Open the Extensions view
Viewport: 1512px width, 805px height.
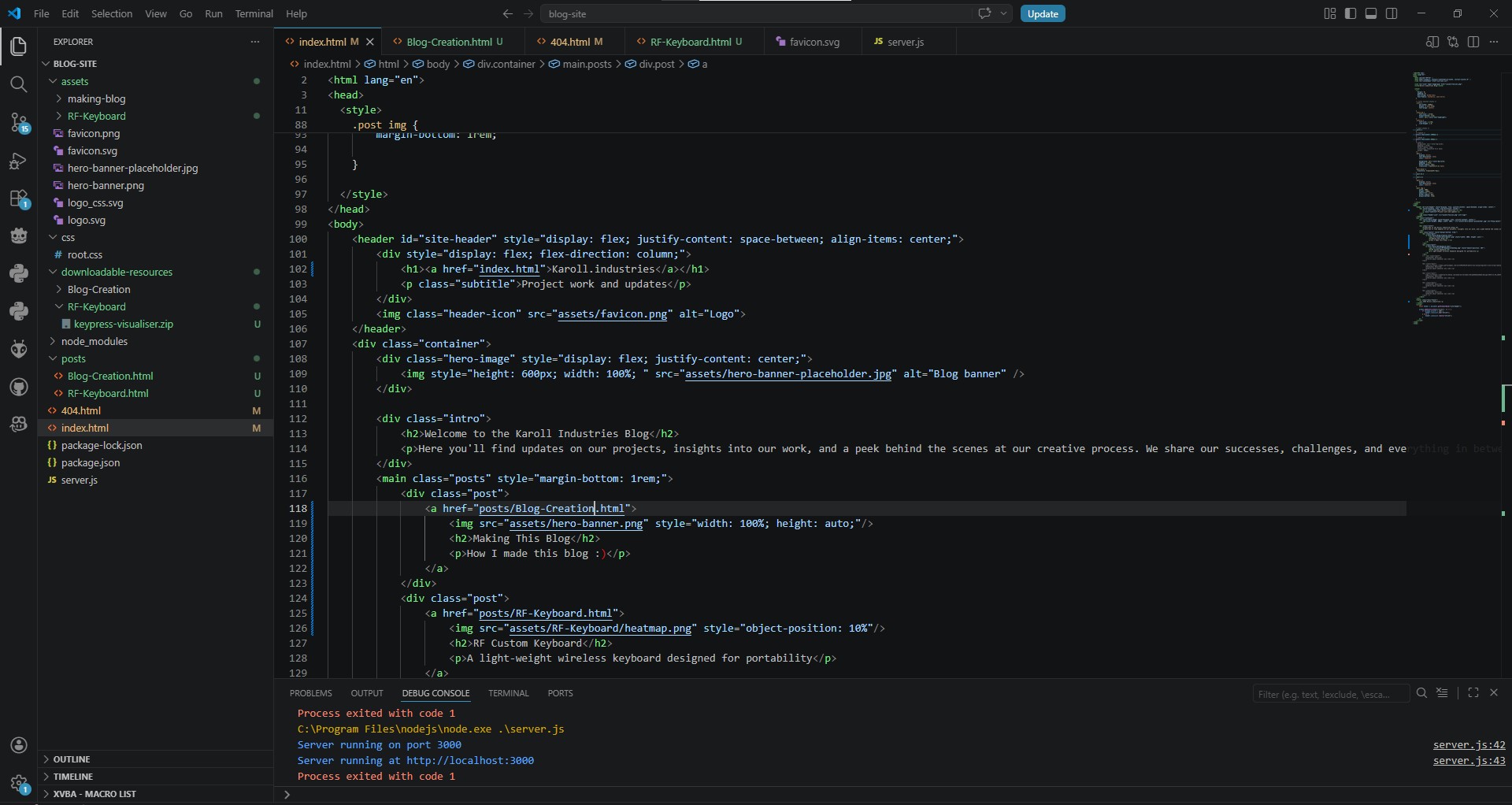(19, 198)
